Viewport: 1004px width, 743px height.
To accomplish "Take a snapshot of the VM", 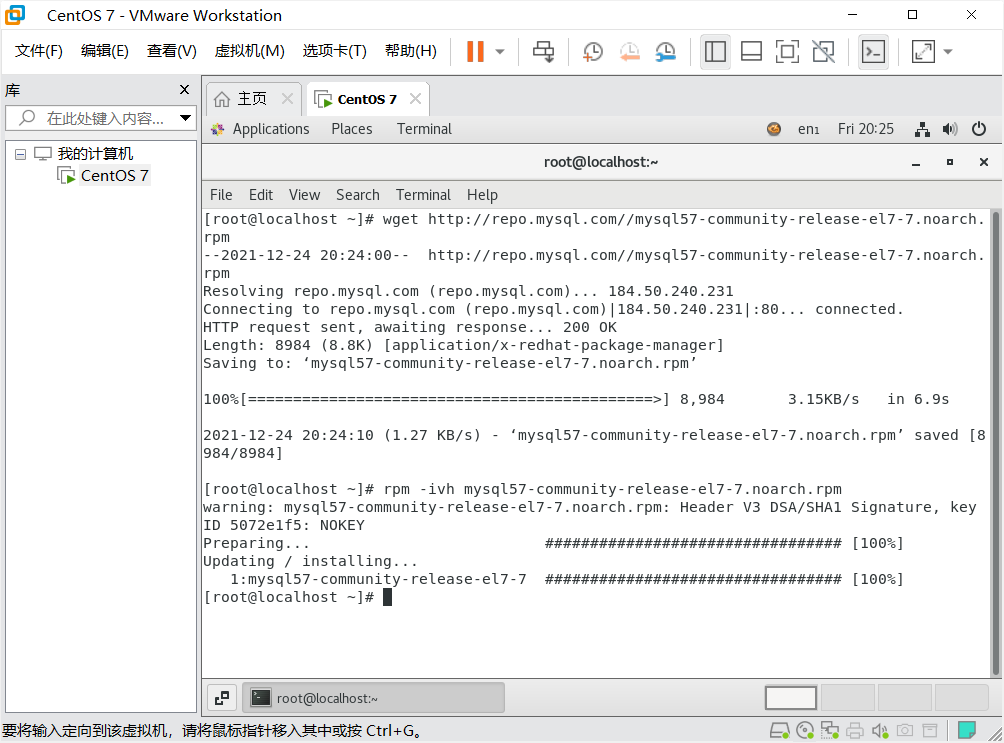I will pyautogui.click(x=593, y=51).
